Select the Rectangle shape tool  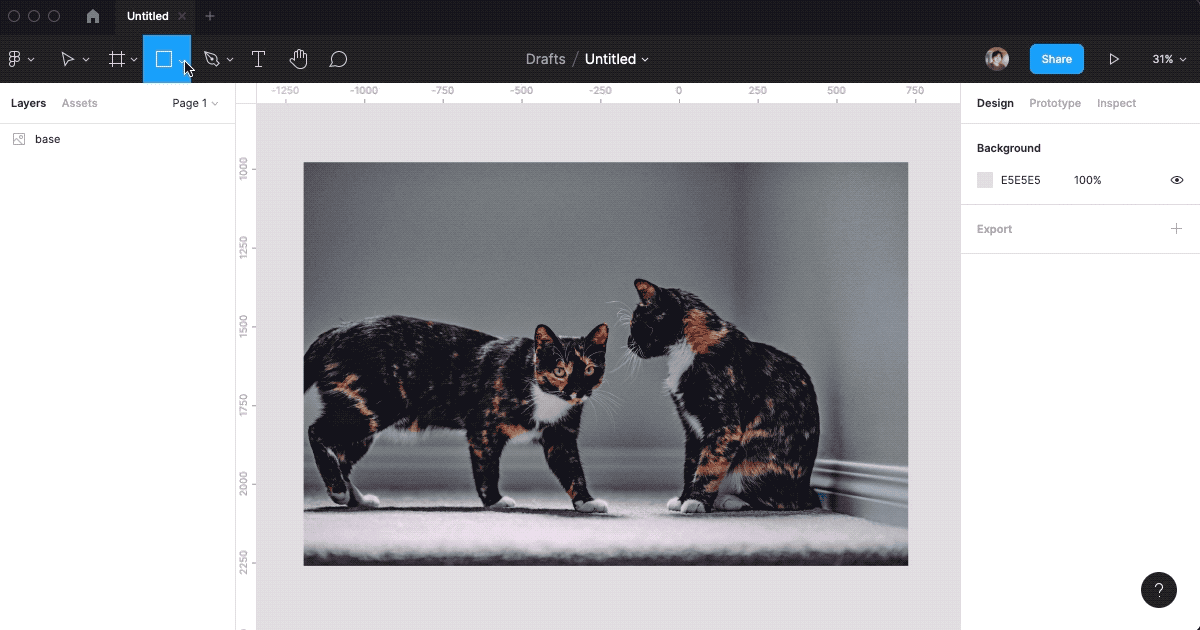tap(164, 59)
